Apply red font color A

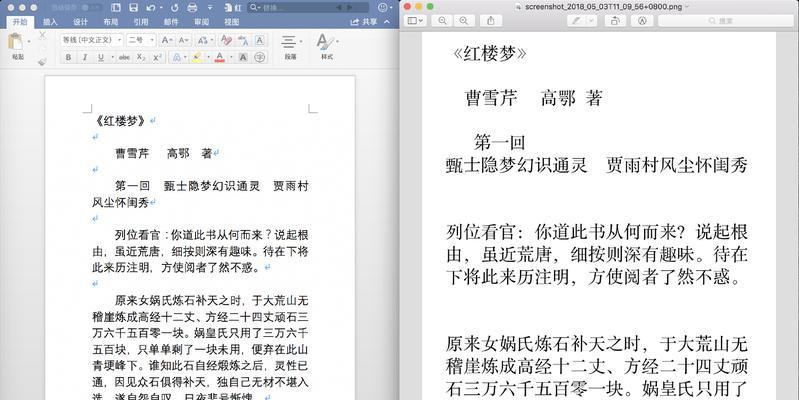coord(220,58)
